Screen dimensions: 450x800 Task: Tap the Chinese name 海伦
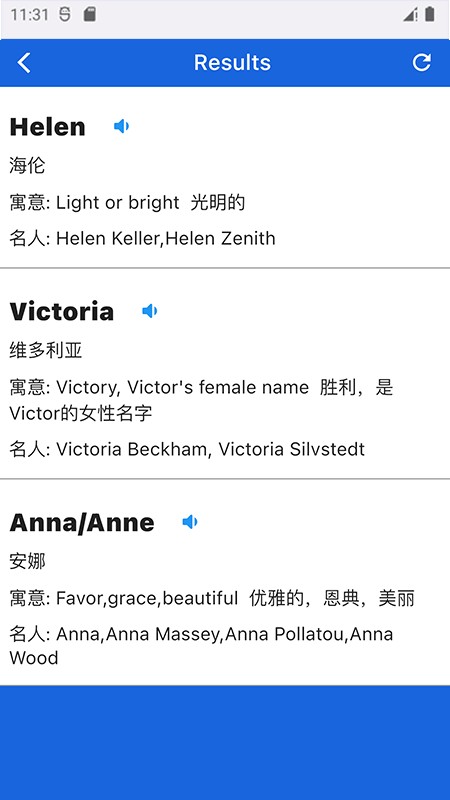pos(28,165)
